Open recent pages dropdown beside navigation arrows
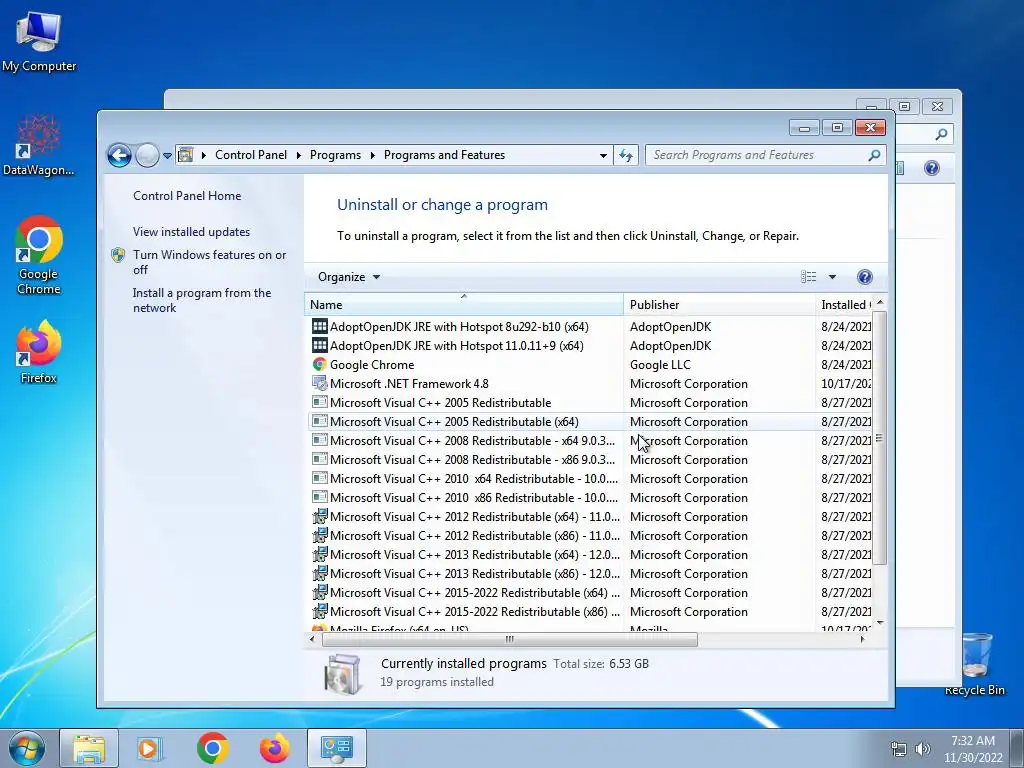Screen dimensions: 1024x768 (167, 155)
